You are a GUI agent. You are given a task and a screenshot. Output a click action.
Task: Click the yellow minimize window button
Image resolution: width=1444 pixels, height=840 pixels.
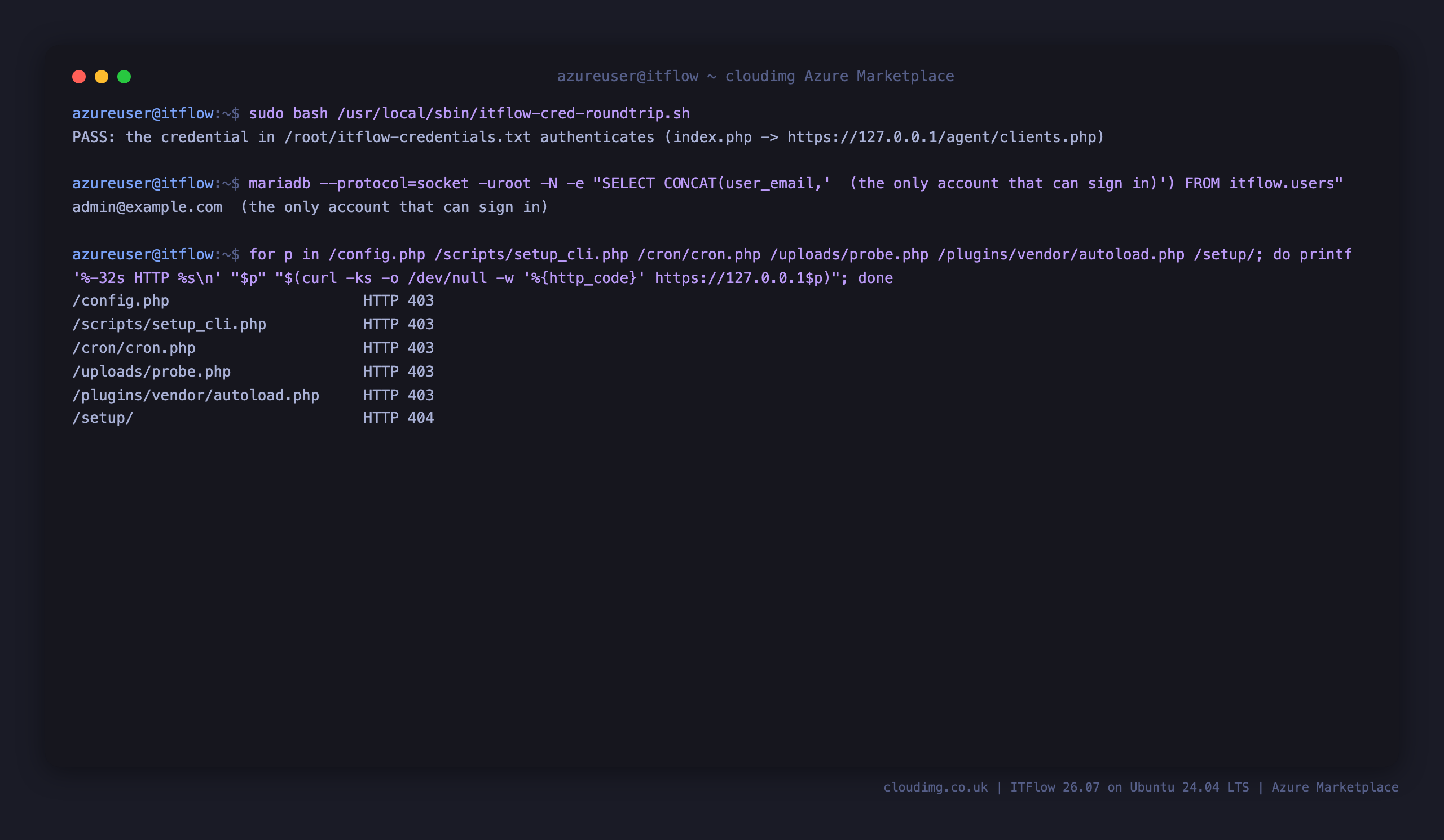coord(102,77)
